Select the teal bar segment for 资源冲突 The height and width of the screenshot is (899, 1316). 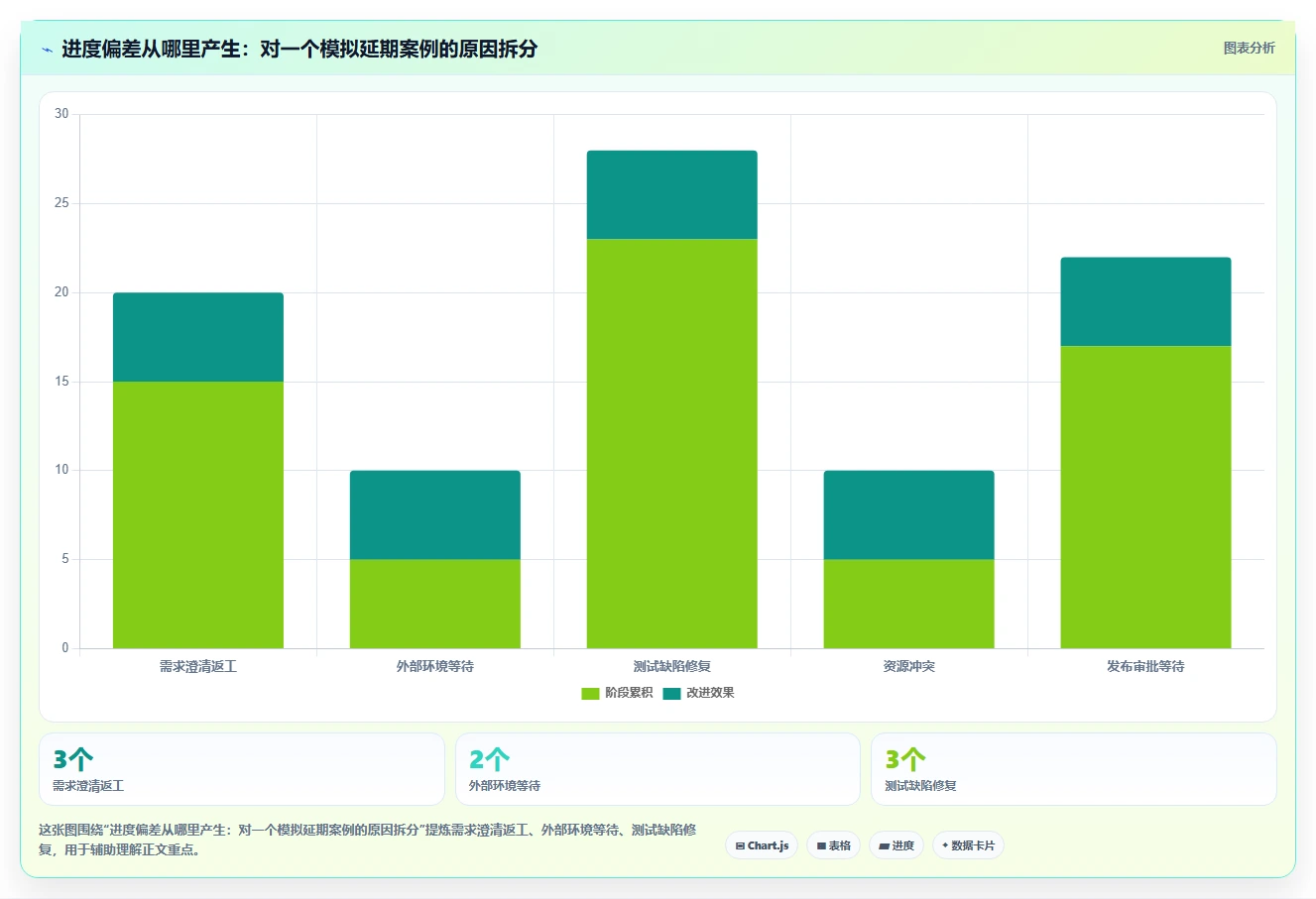click(x=909, y=514)
